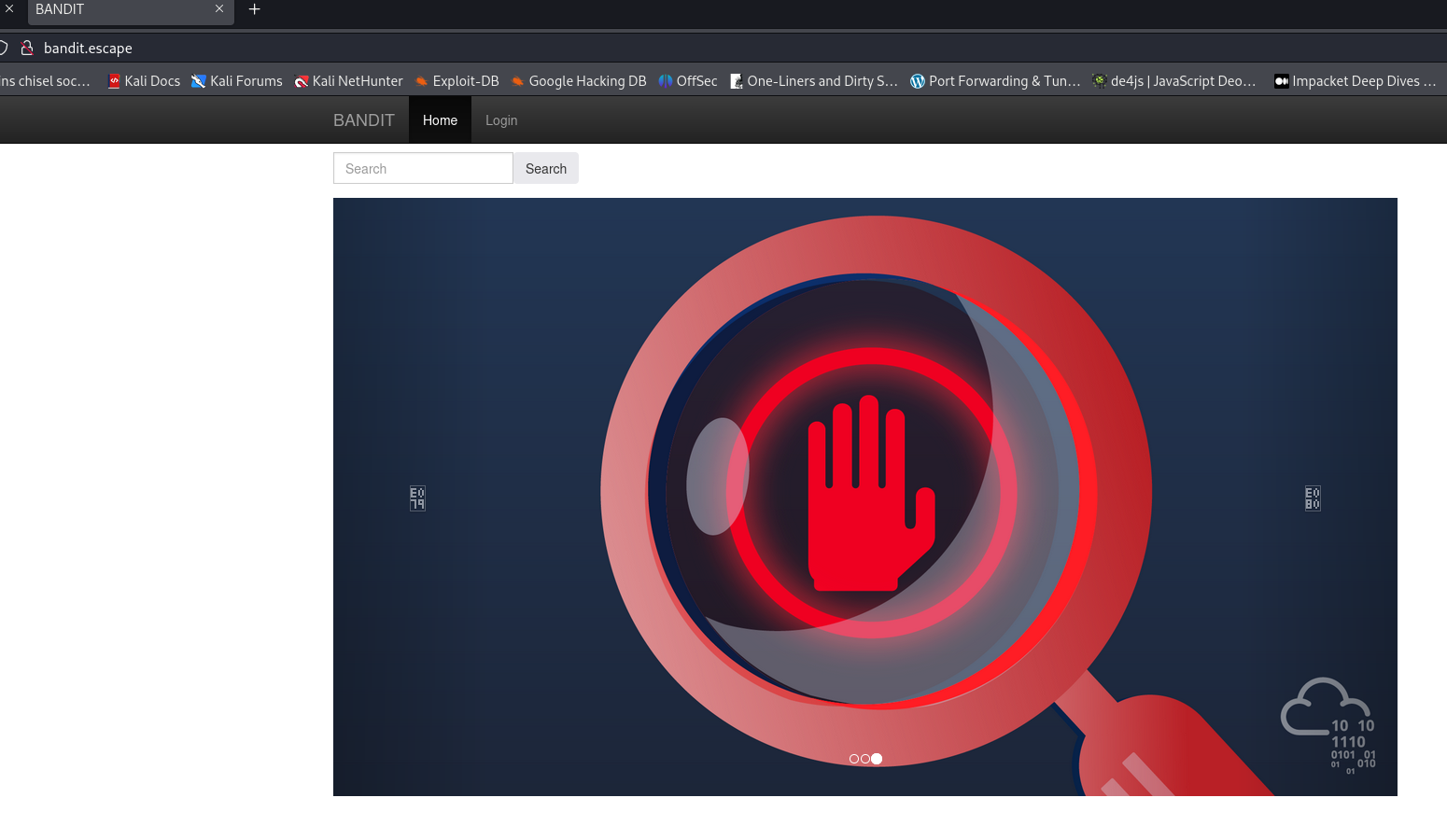1447x840 pixels.
Task: Click the Search input field
Action: [x=423, y=168]
